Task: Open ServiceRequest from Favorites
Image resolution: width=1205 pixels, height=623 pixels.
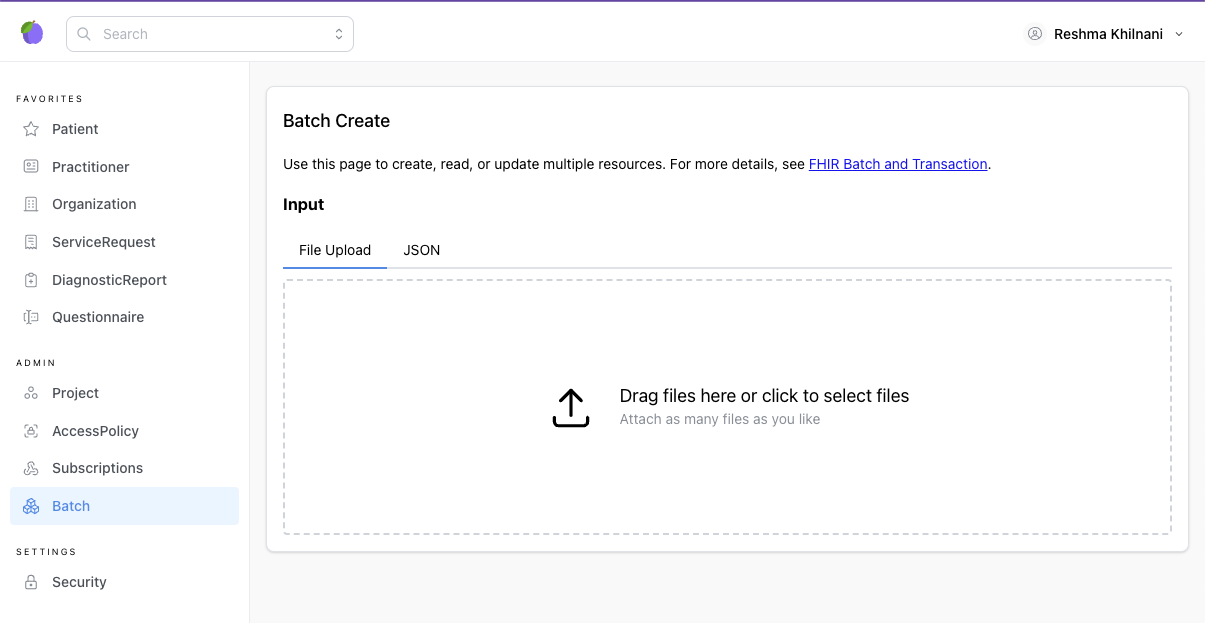Action: (x=104, y=241)
